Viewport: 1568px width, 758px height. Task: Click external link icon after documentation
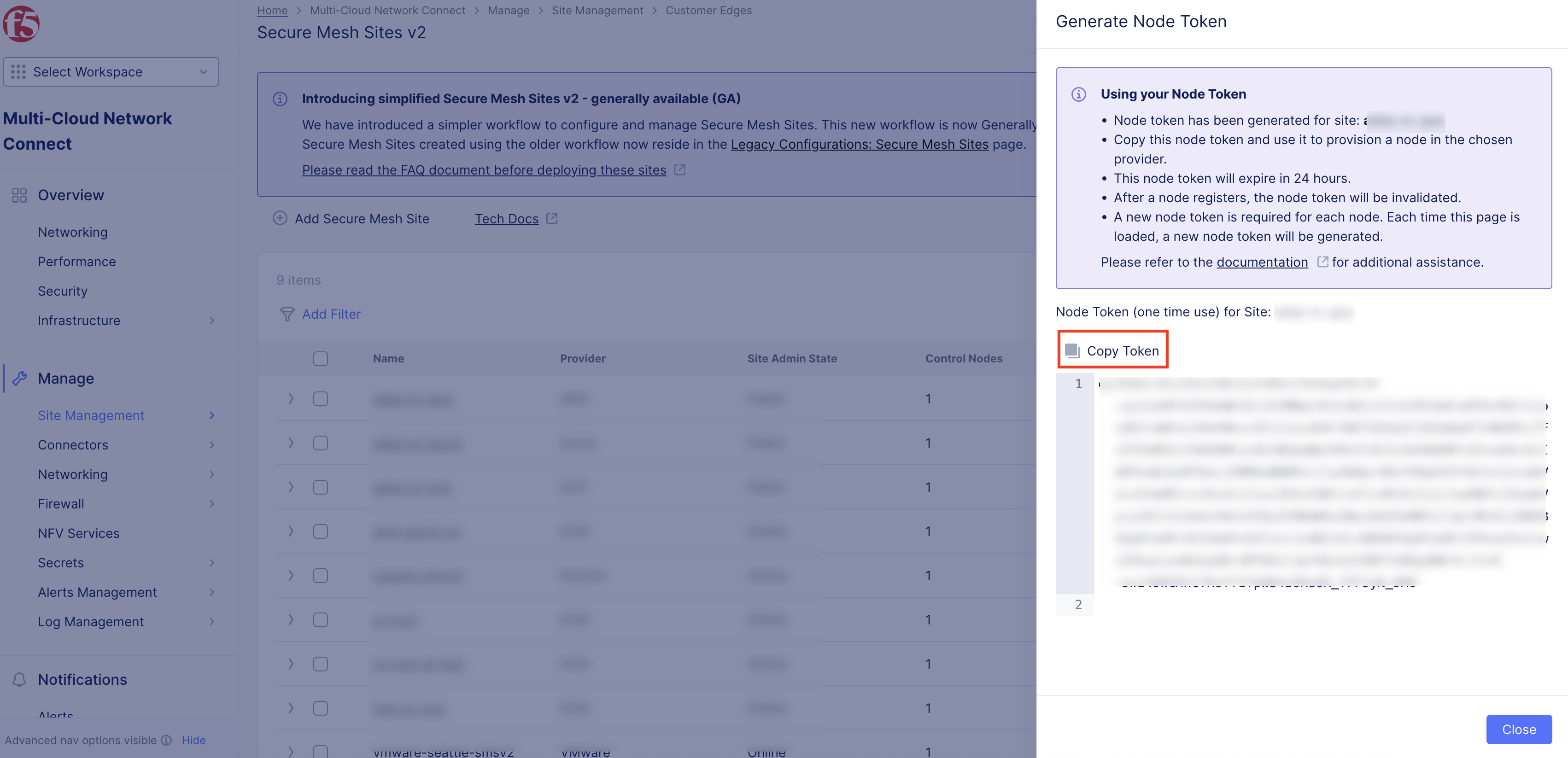1322,262
